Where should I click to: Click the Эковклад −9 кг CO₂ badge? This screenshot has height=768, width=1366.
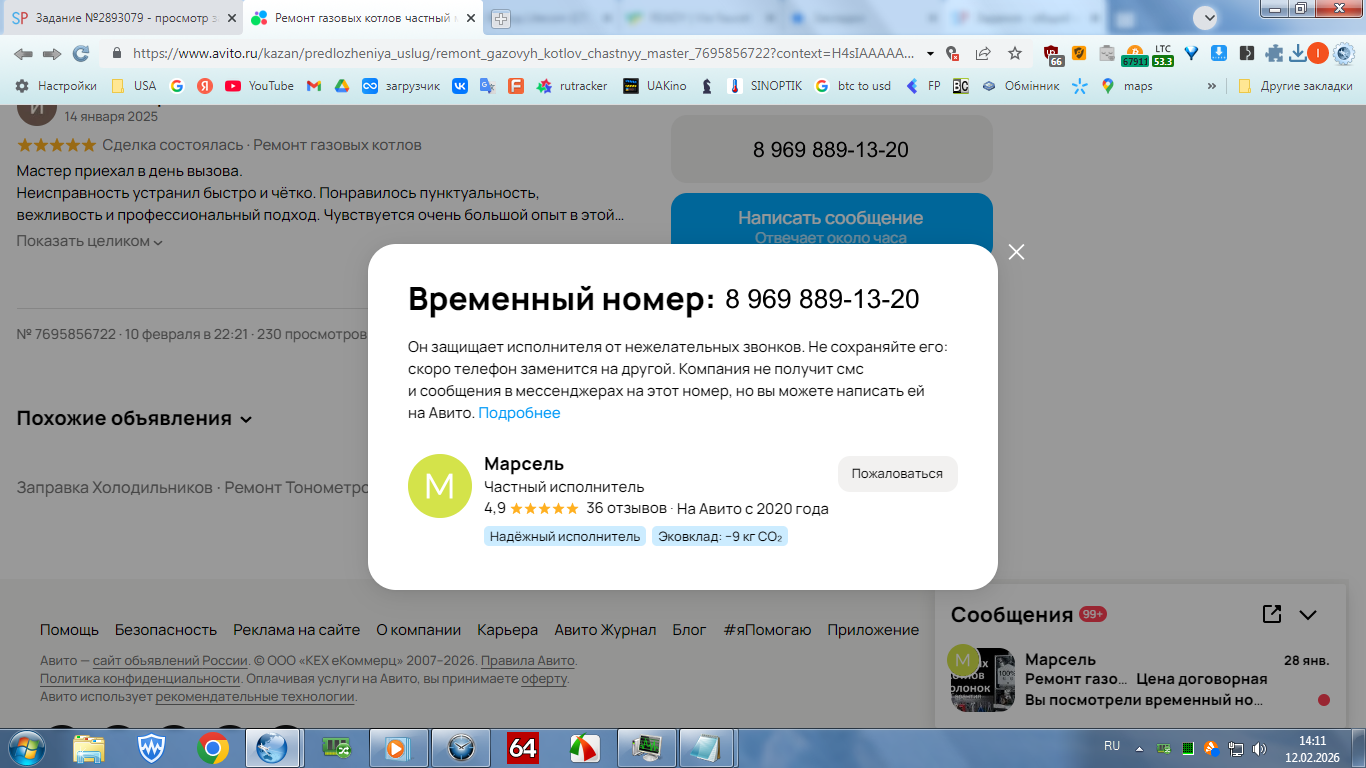720,537
